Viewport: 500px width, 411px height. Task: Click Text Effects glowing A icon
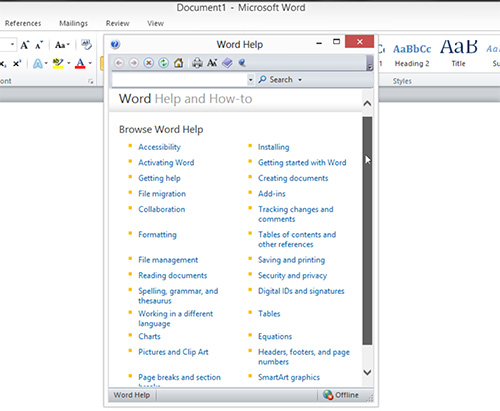pos(38,63)
